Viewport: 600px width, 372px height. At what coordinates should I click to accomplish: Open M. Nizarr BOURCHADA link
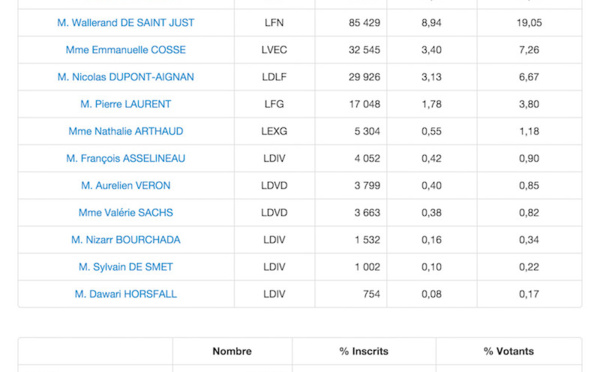(x=126, y=240)
